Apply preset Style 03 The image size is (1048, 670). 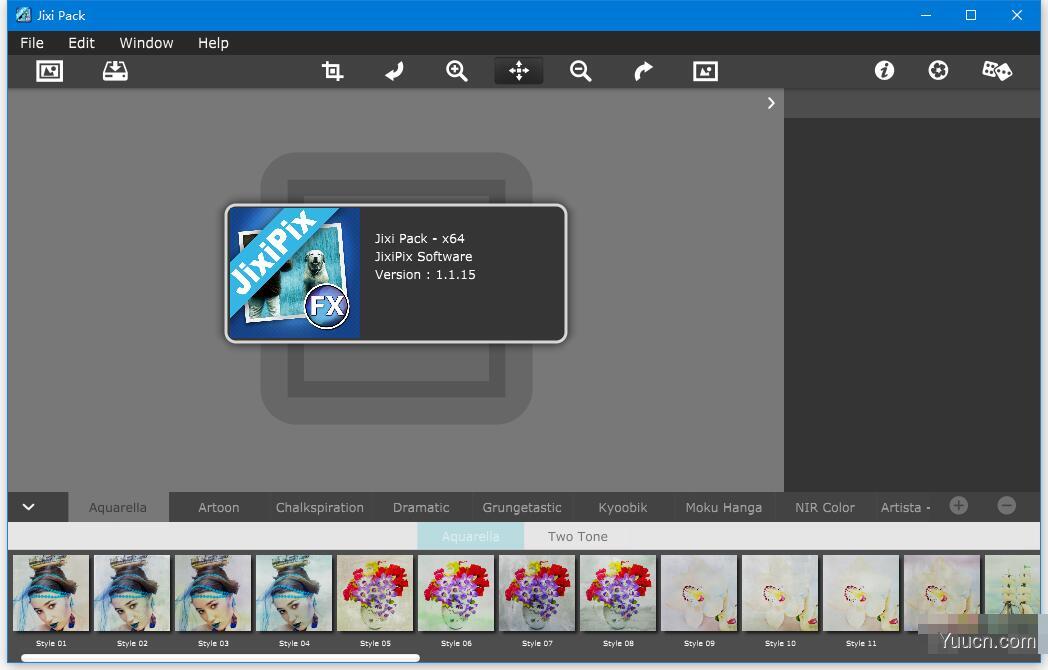tap(213, 593)
